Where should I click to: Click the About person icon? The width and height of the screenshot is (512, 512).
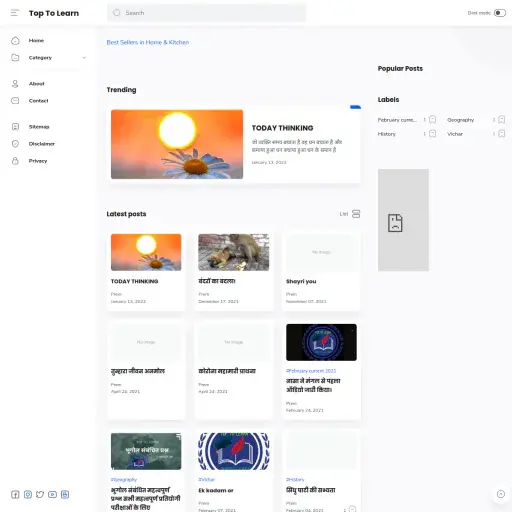point(15,84)
